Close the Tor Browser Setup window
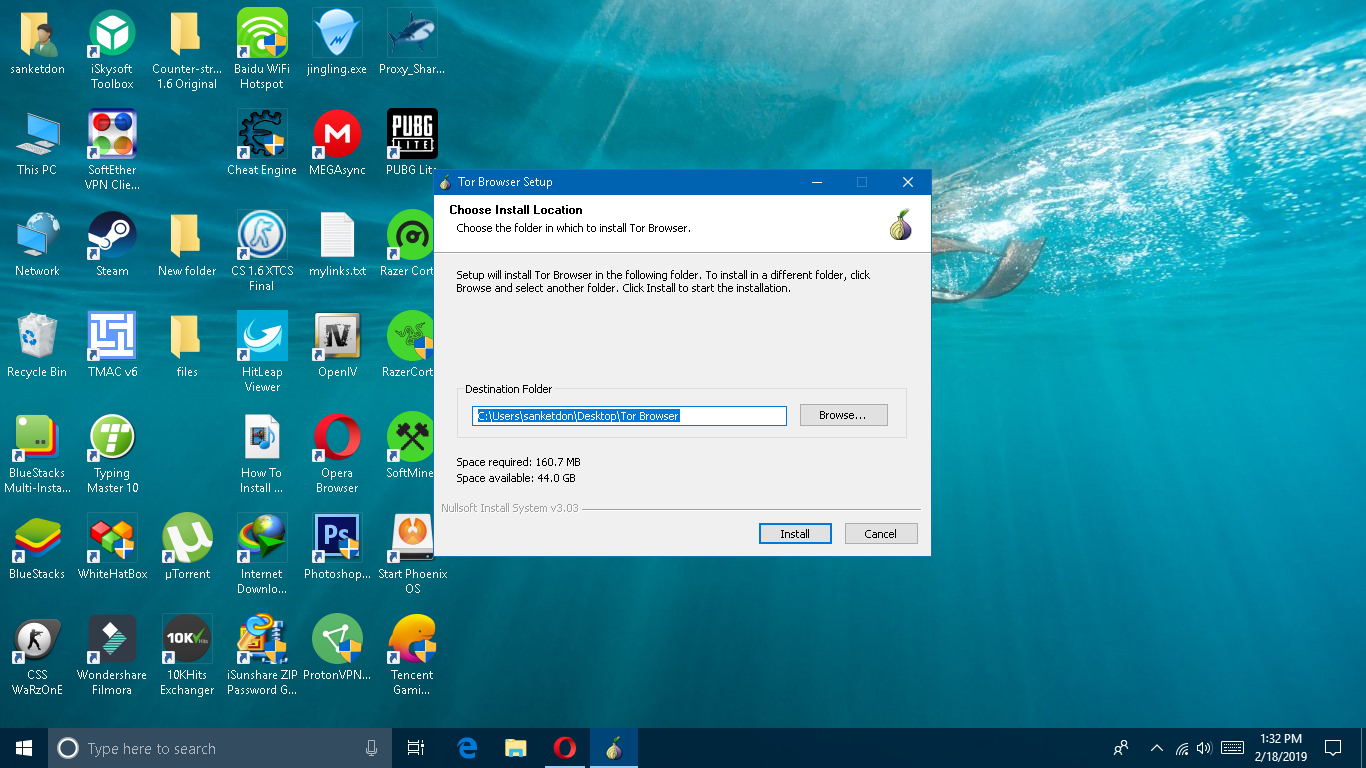Image resolution: width=1366 pixels, height=768 pixels. (x=908, y=182)
